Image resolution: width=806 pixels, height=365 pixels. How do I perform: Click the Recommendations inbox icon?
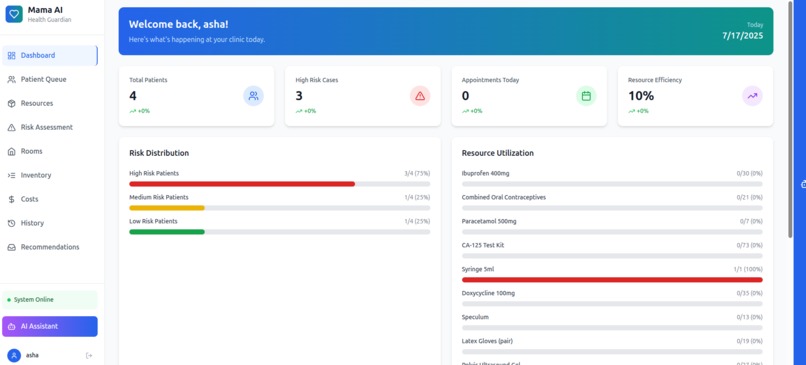(x=11, y=247)
